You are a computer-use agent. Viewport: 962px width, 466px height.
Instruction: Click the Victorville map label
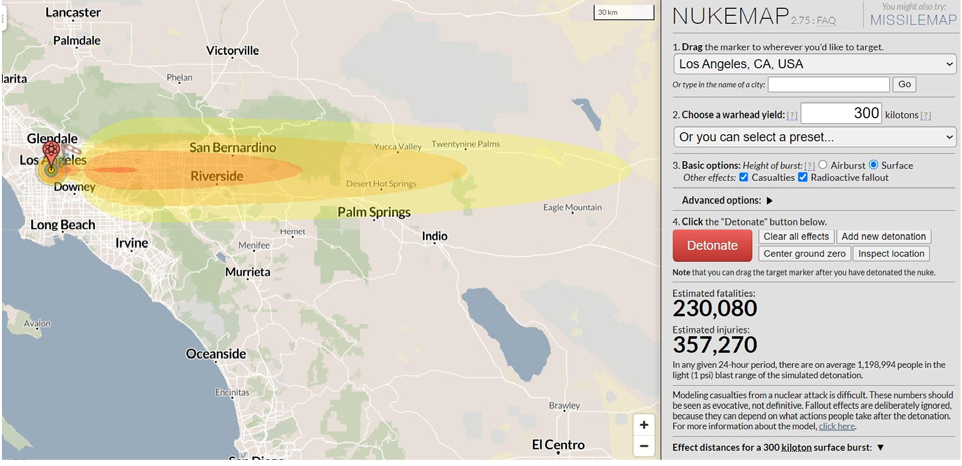(233, 51)
